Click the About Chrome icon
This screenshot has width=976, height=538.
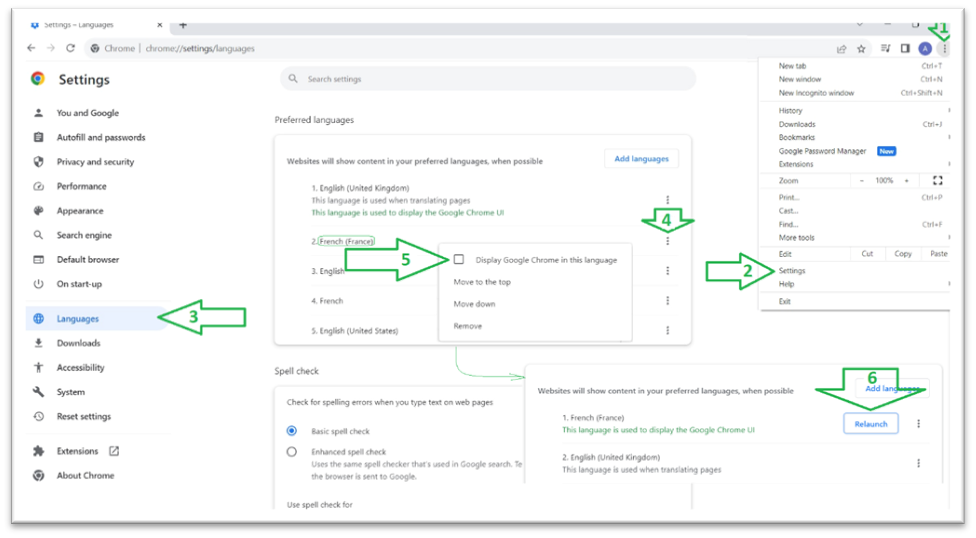[39, 475]
